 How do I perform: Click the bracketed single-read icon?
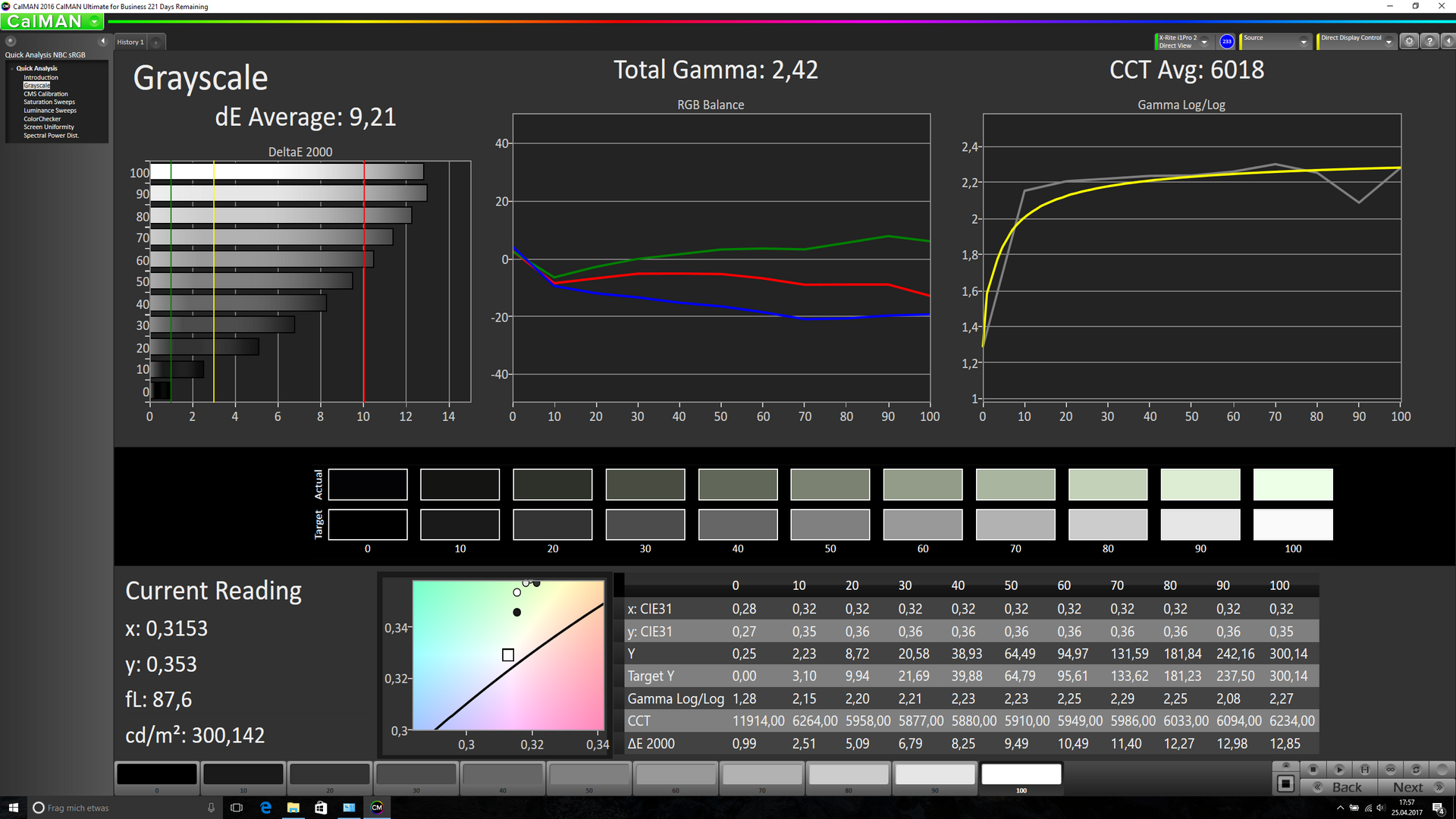pyautogui.click(x=1364, y=770)
